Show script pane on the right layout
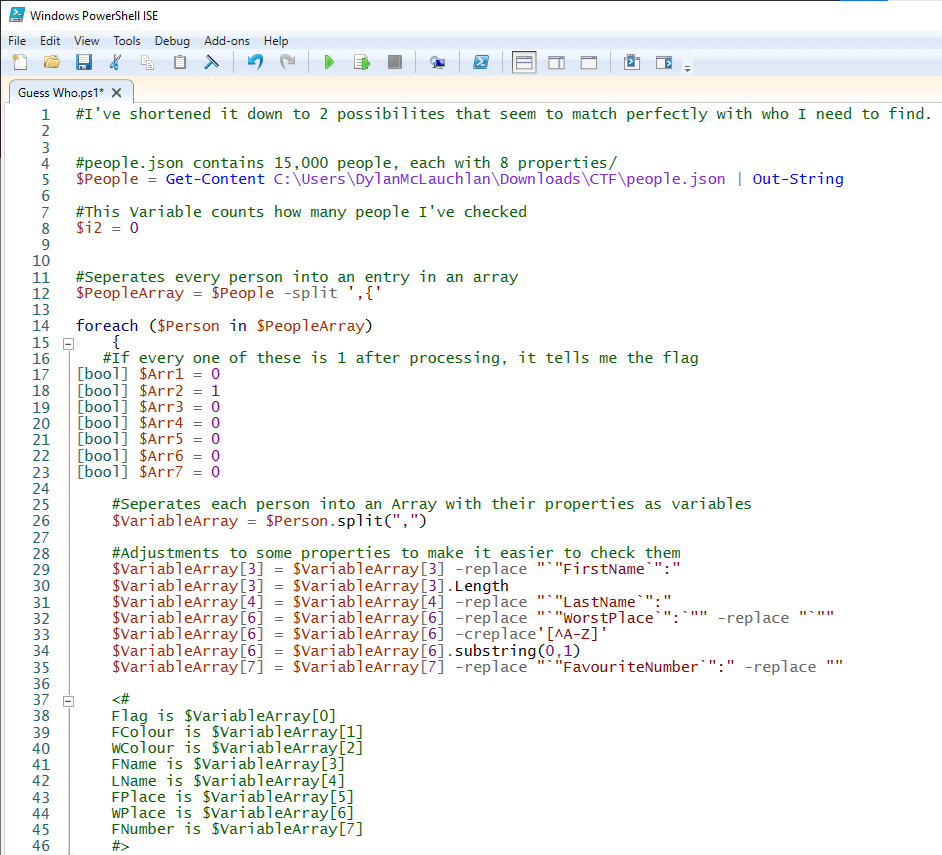This screenshot has height=855, width=942. pos(556,62)
